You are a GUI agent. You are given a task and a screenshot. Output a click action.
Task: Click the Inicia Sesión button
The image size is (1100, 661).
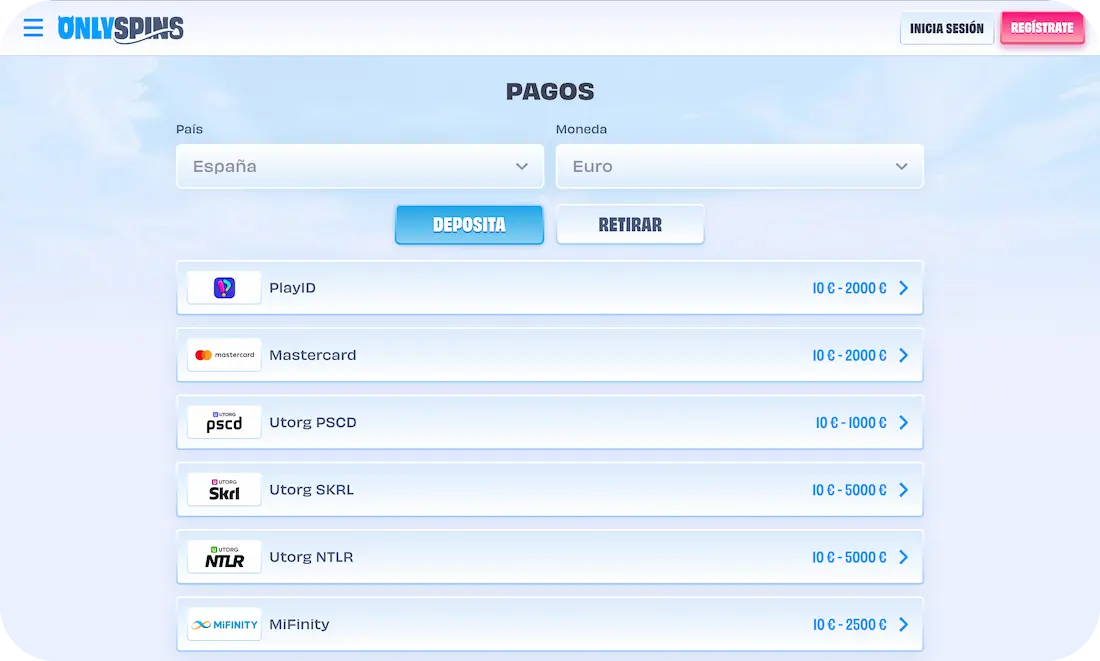coord(946,29)
